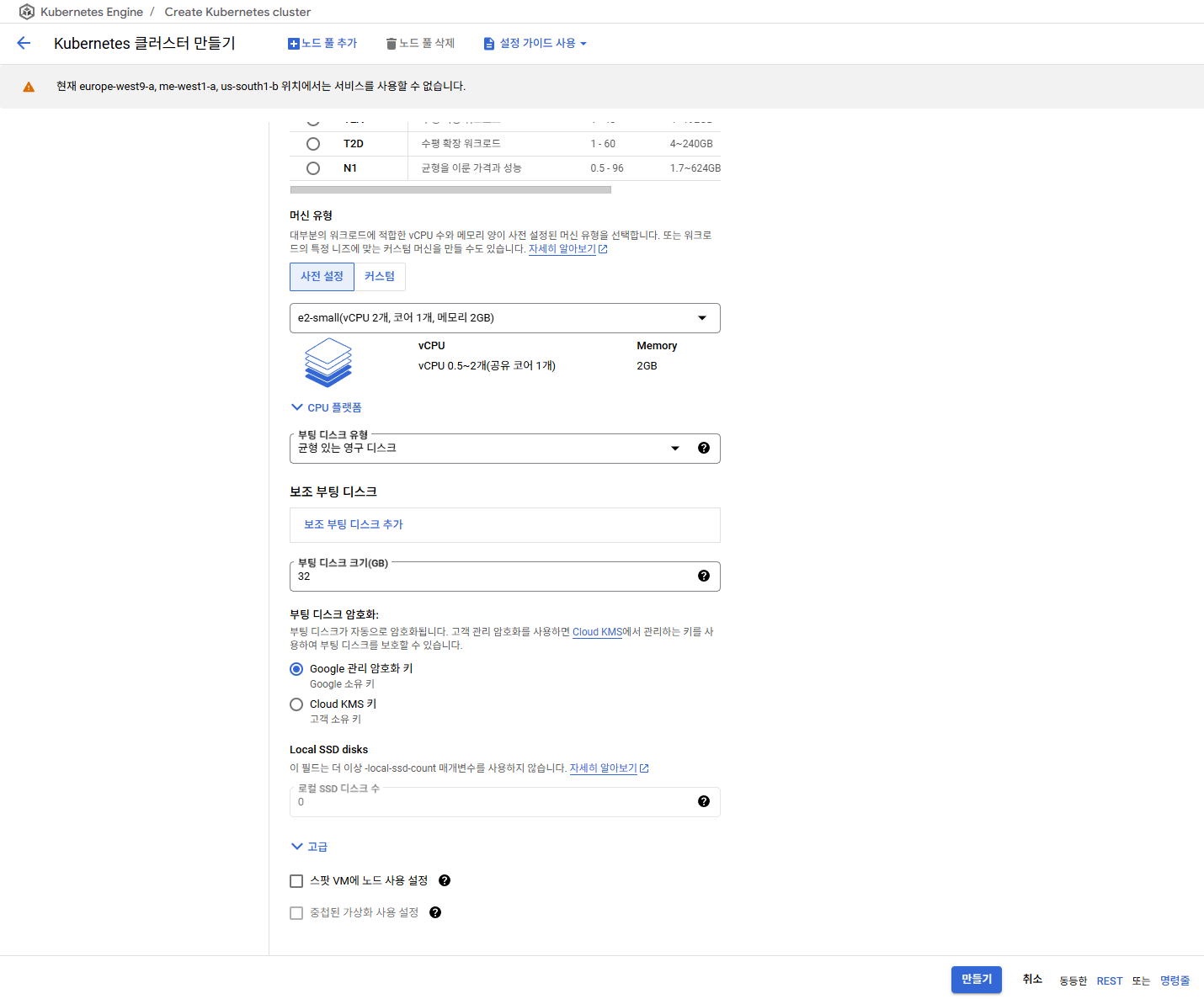Click the orange warning triangle icon
The height and width of the screenshot is (999, 1204).
(29, 87)
